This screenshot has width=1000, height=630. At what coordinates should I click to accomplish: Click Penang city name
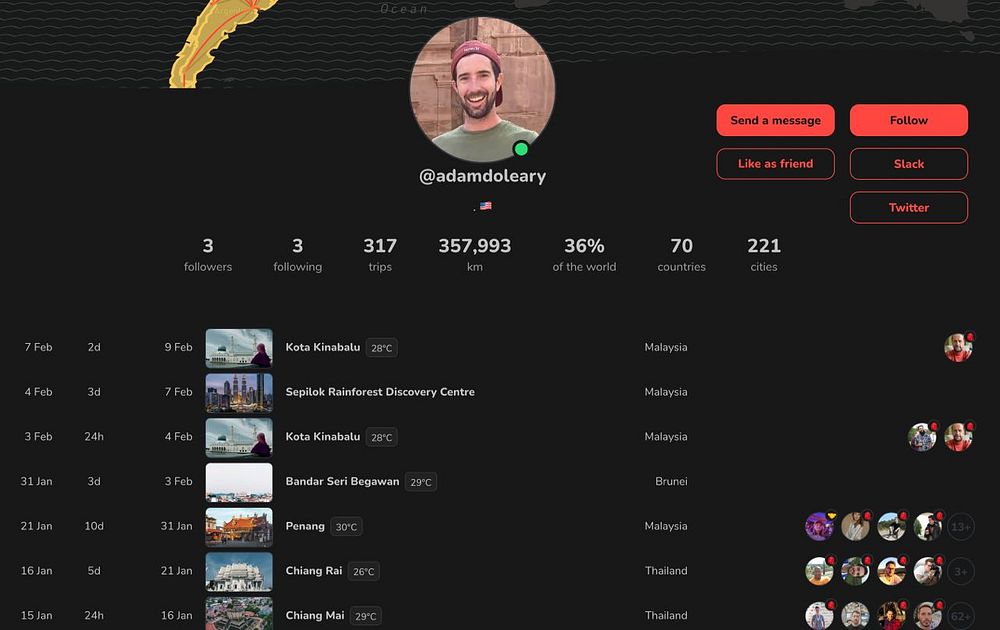click(x=305, y=526)
